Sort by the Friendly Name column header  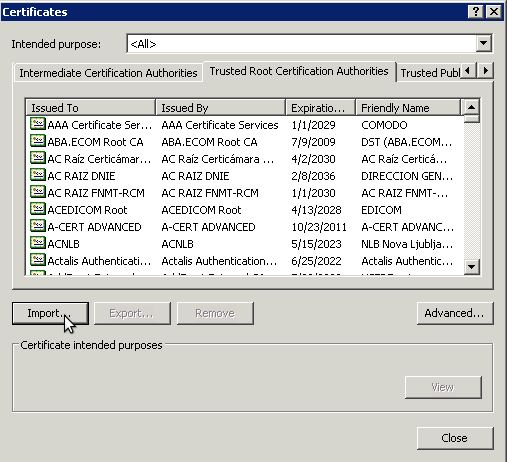tap(408, 108)
